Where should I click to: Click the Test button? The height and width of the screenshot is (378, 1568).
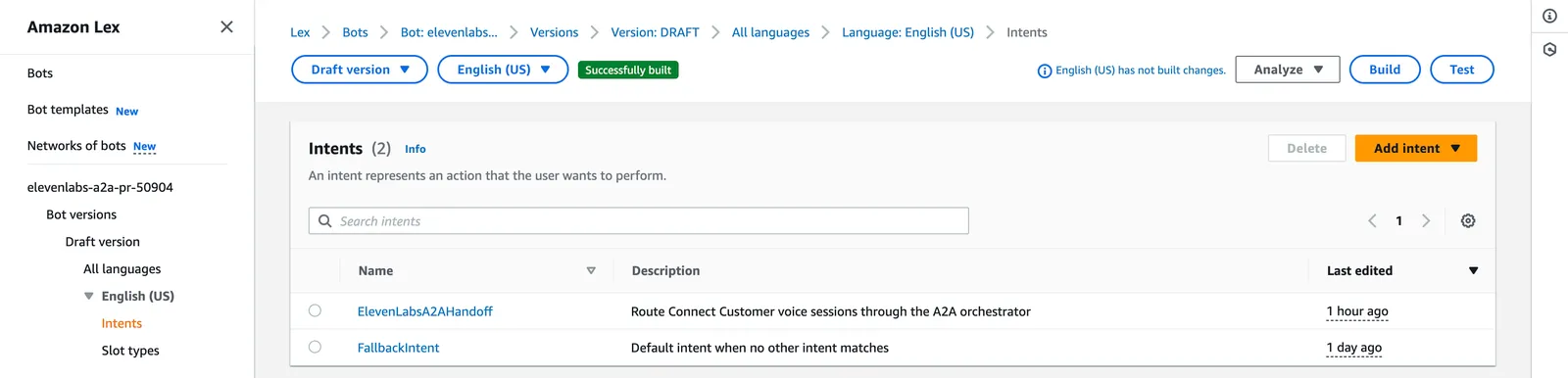1462,70
